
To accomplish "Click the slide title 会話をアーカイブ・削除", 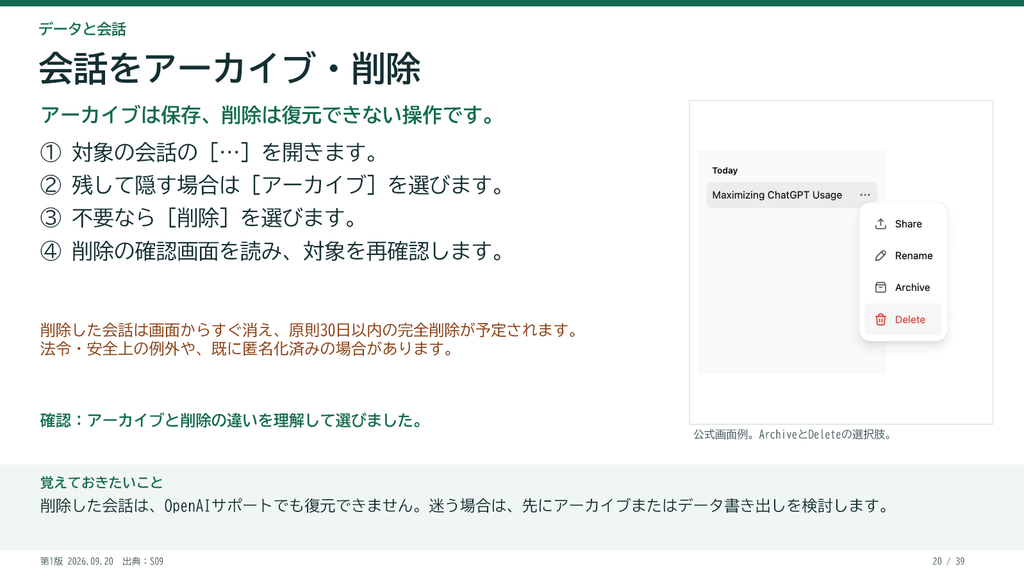I will (x=229, y=69).
